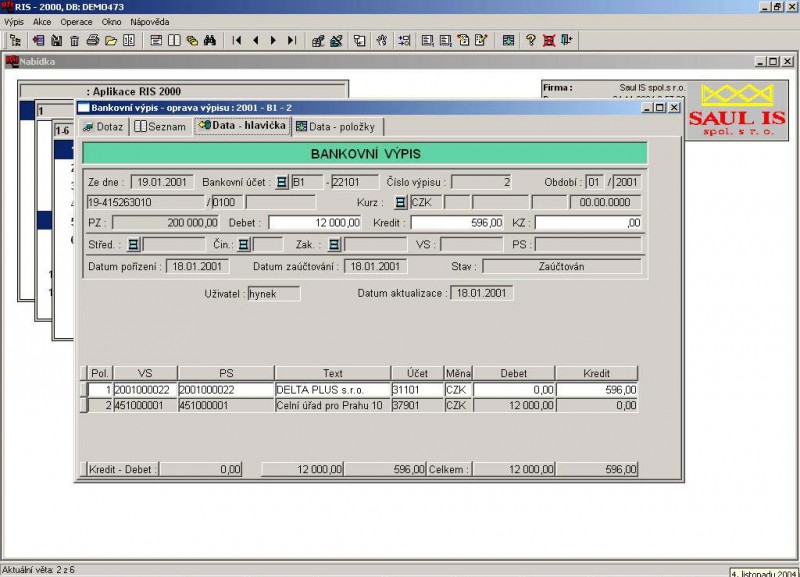Click the Exit door toolbar icon
The height and width of the screenshot is (577, 800).
click(567, 41)
